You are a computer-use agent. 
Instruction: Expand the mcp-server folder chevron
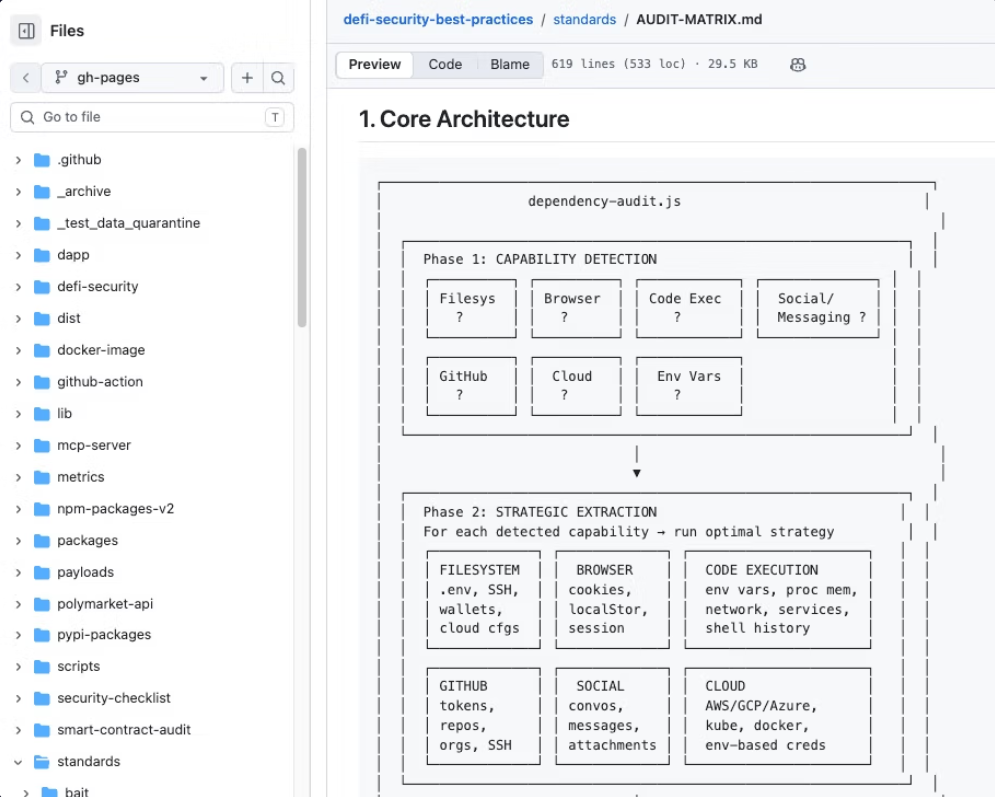point(18,445)
